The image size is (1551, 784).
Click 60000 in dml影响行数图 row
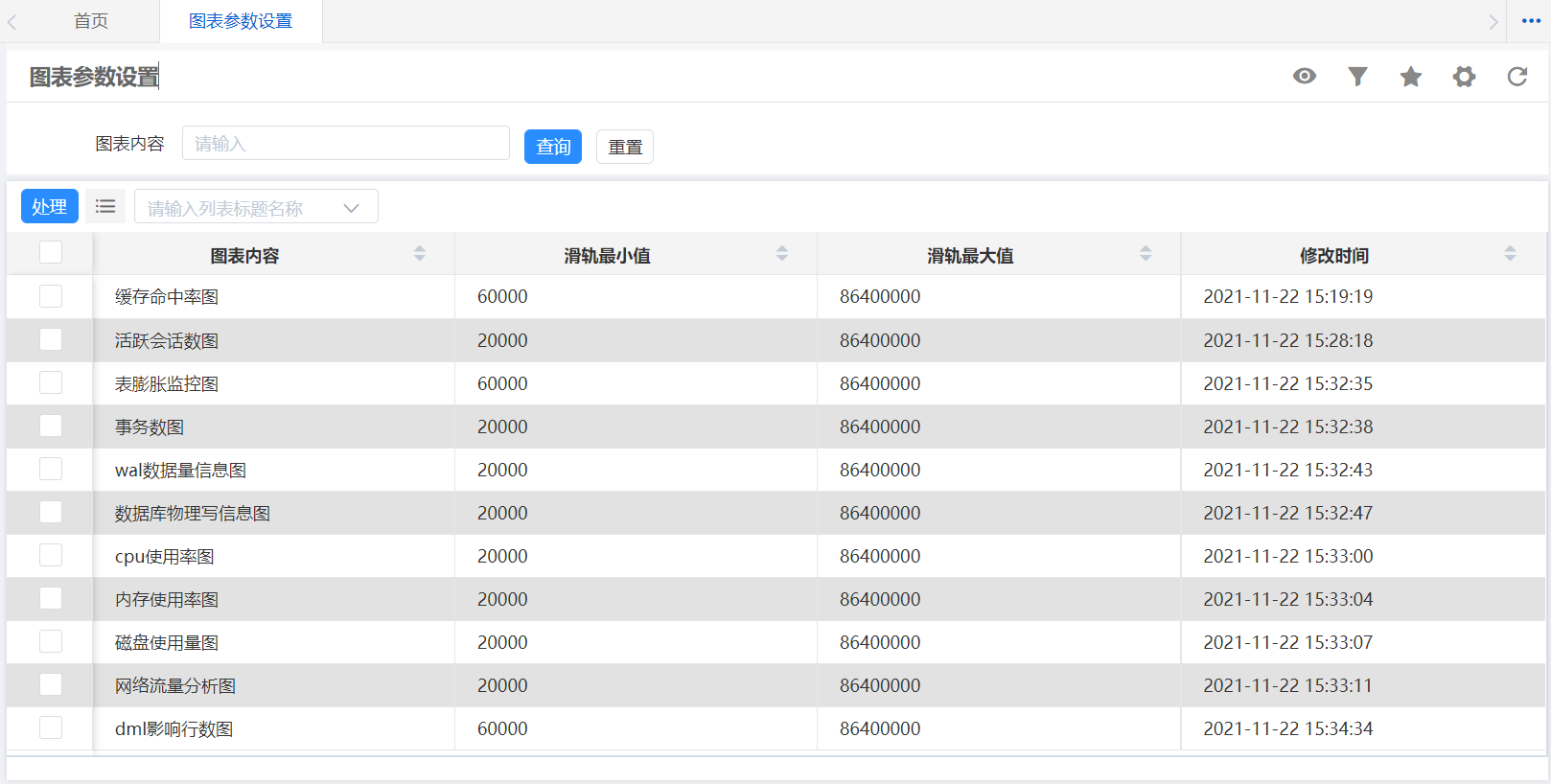[x=502, y=728]
